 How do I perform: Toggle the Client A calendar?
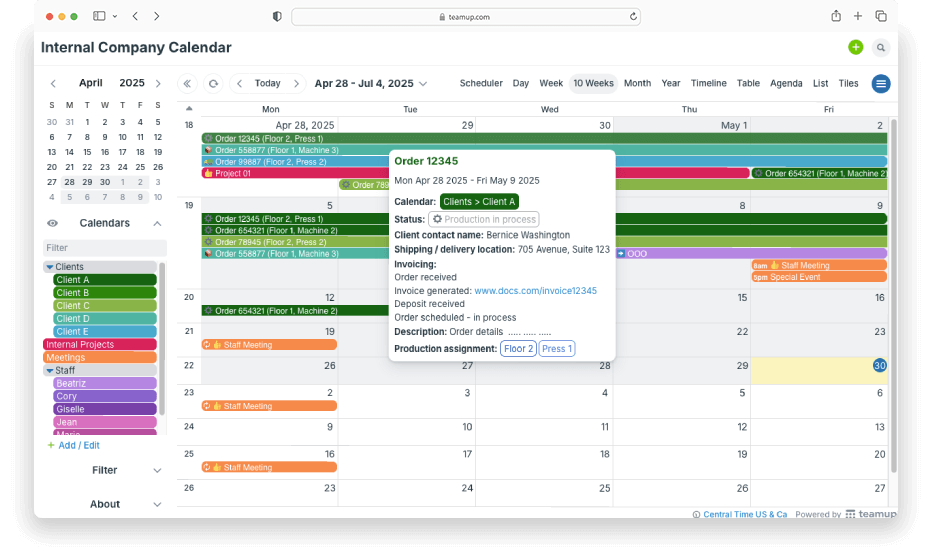[105, 280]
